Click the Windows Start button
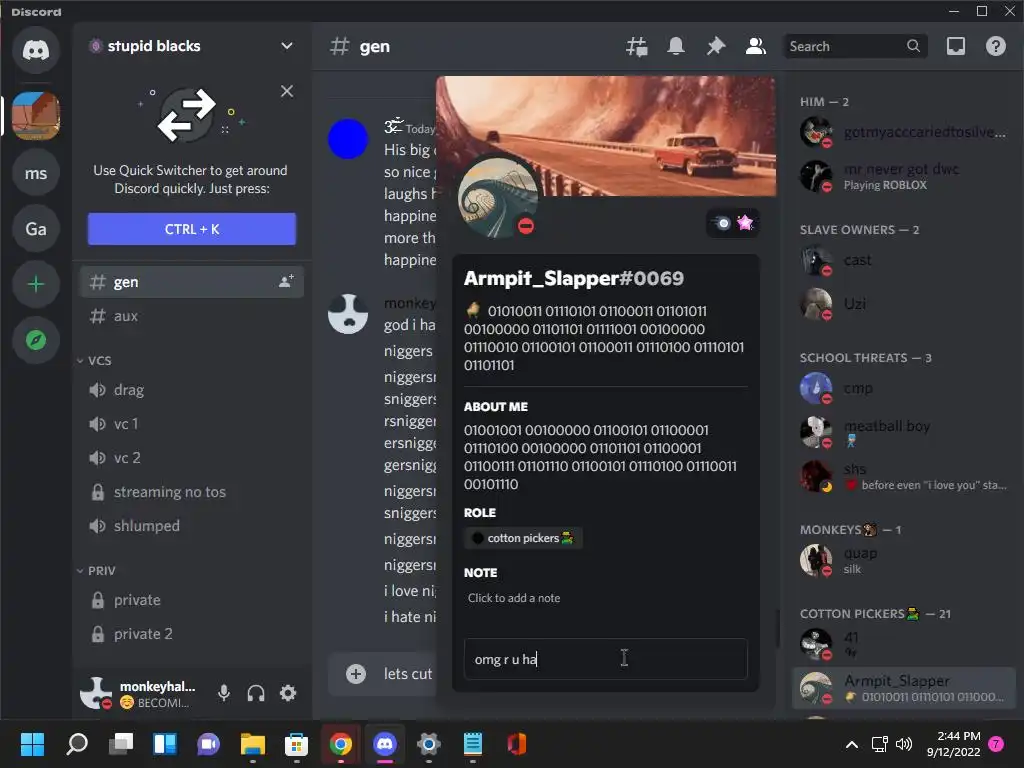Viewport: 1024px width, 768px height. (x=32, y=744)
